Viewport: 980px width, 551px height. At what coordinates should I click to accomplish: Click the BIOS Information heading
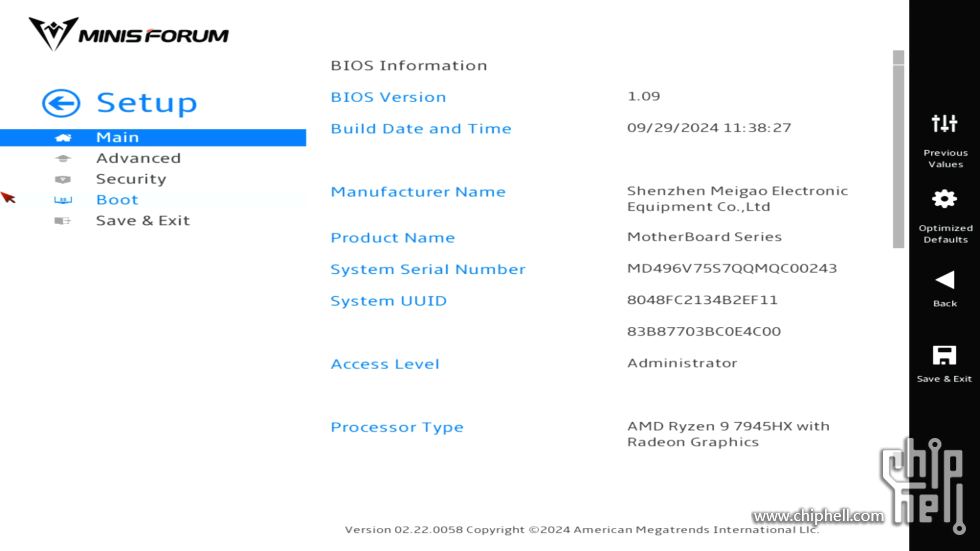(409, 66)
